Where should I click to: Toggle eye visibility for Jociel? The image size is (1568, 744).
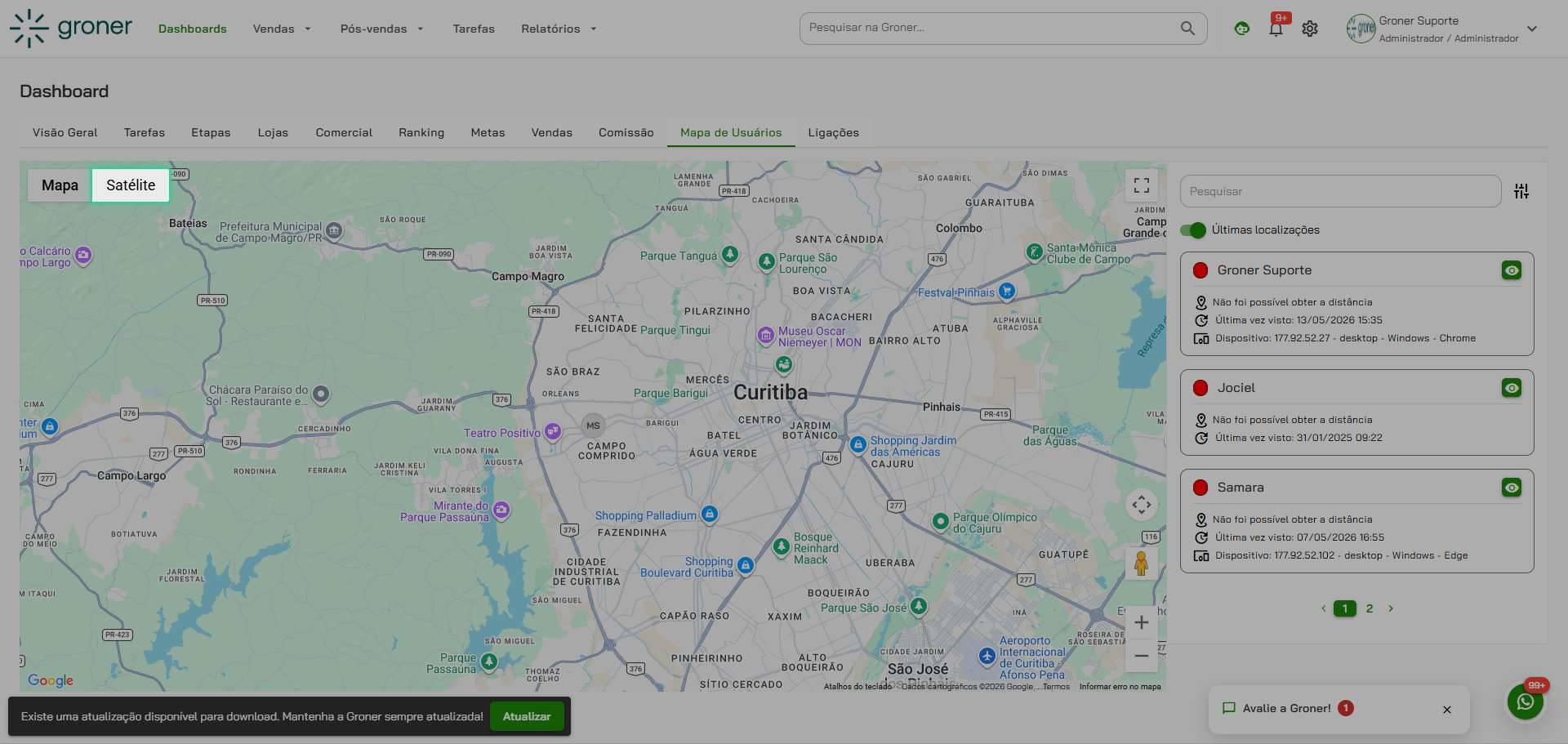click(1512, 388)
